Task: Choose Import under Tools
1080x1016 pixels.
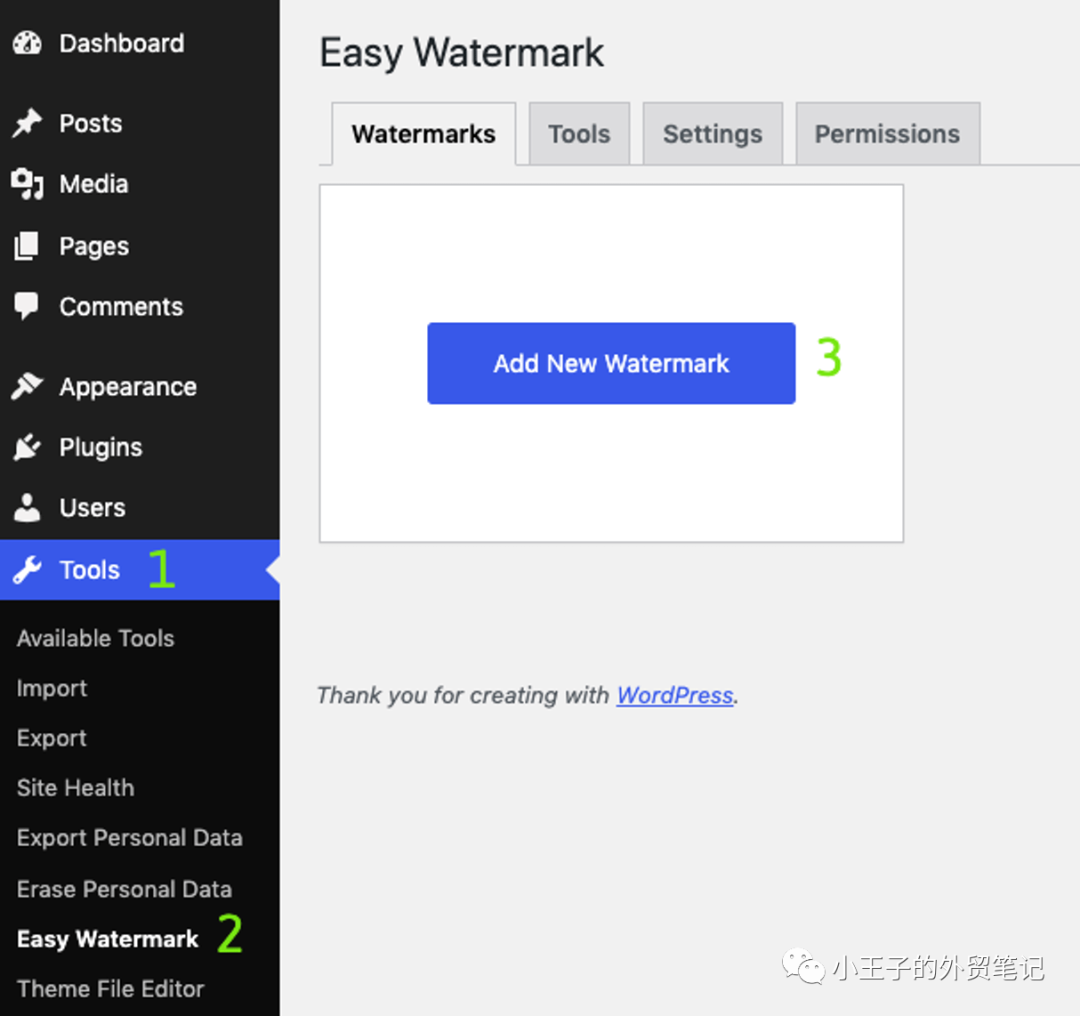Action: (x=52, y=688)
